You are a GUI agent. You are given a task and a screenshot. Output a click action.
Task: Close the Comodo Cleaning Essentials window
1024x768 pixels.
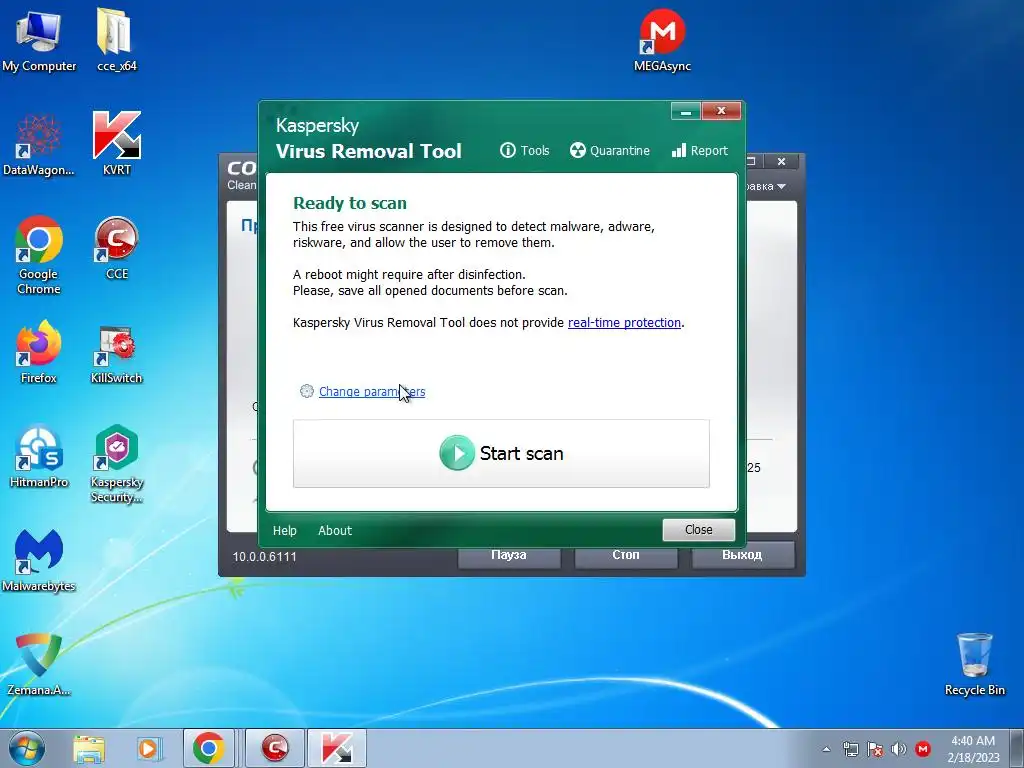[781, 161]
